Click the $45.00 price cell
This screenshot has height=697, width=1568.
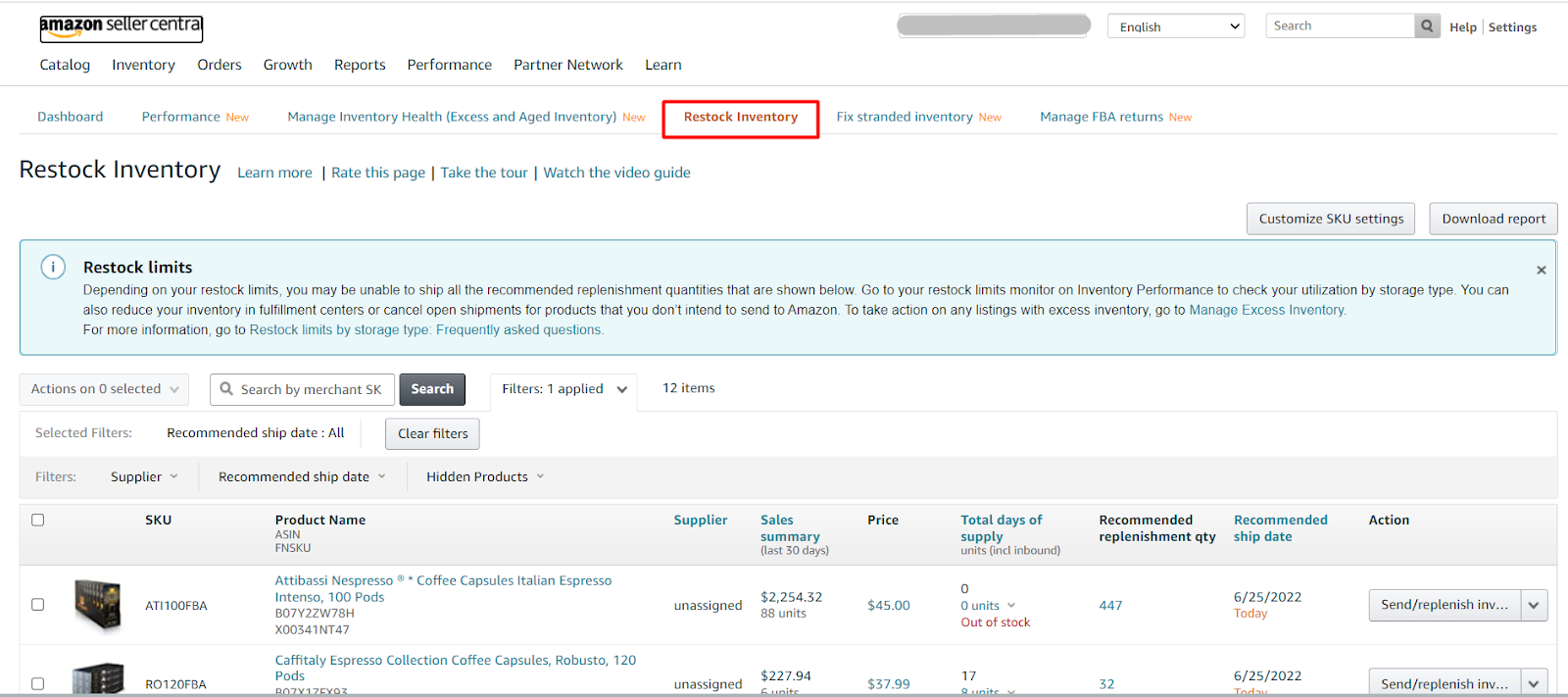889,606
